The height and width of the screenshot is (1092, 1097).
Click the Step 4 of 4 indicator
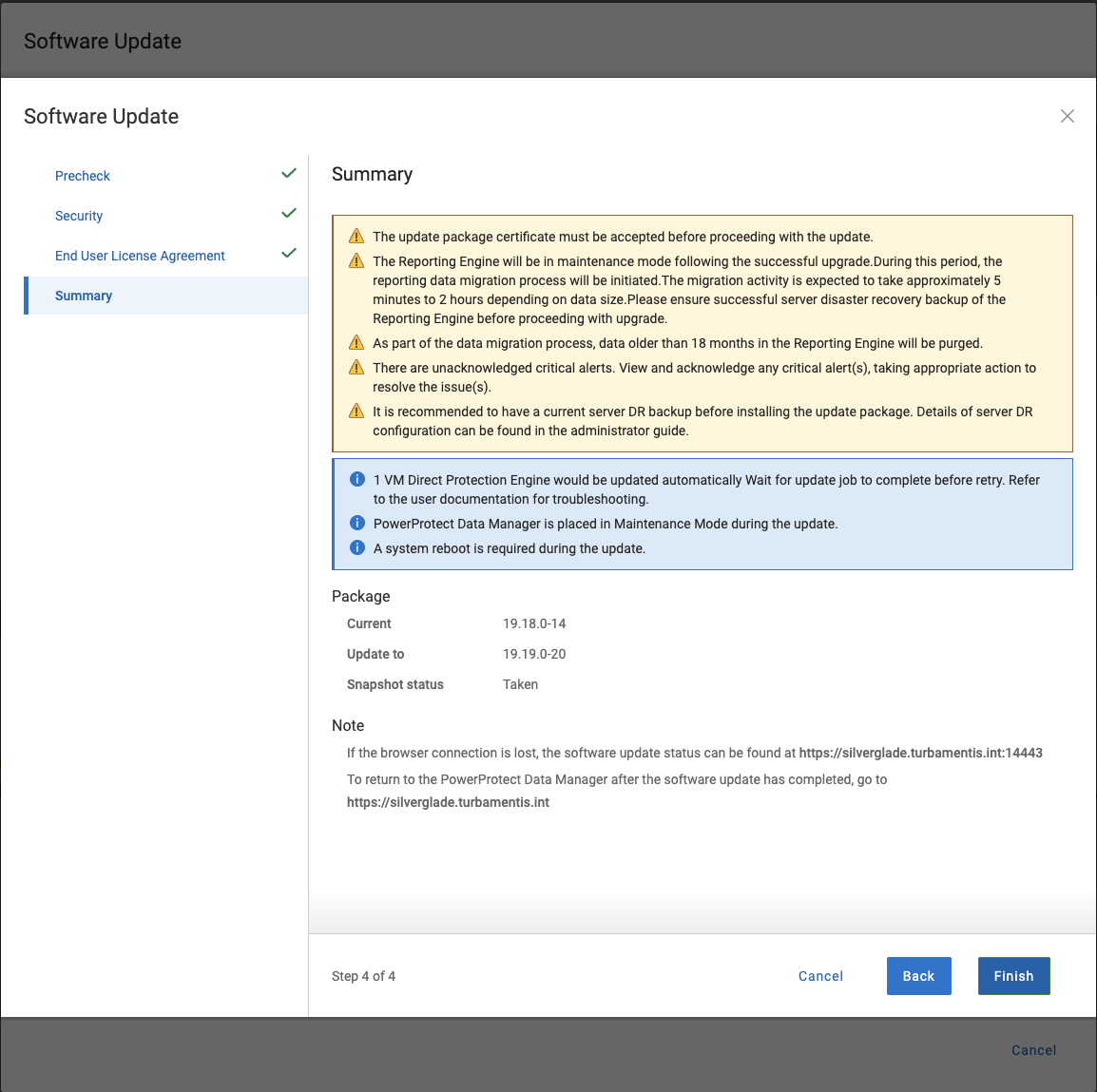tap(363, 976)
